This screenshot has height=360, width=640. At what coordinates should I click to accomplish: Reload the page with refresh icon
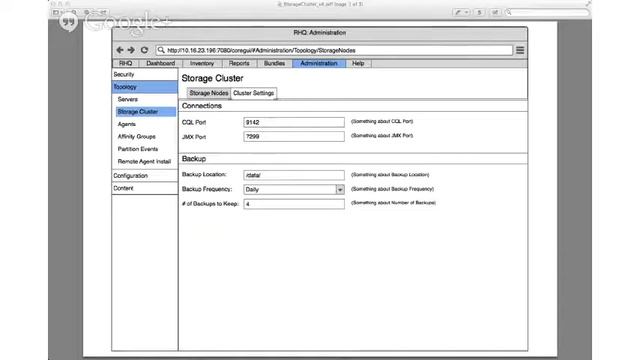coord(144,50)
